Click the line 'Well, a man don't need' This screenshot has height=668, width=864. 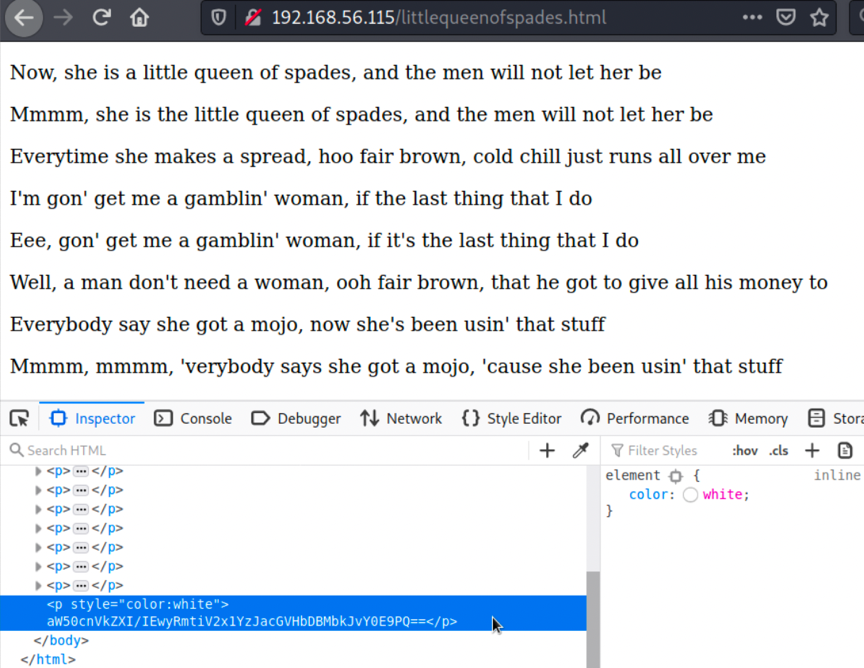pos(419,282)
